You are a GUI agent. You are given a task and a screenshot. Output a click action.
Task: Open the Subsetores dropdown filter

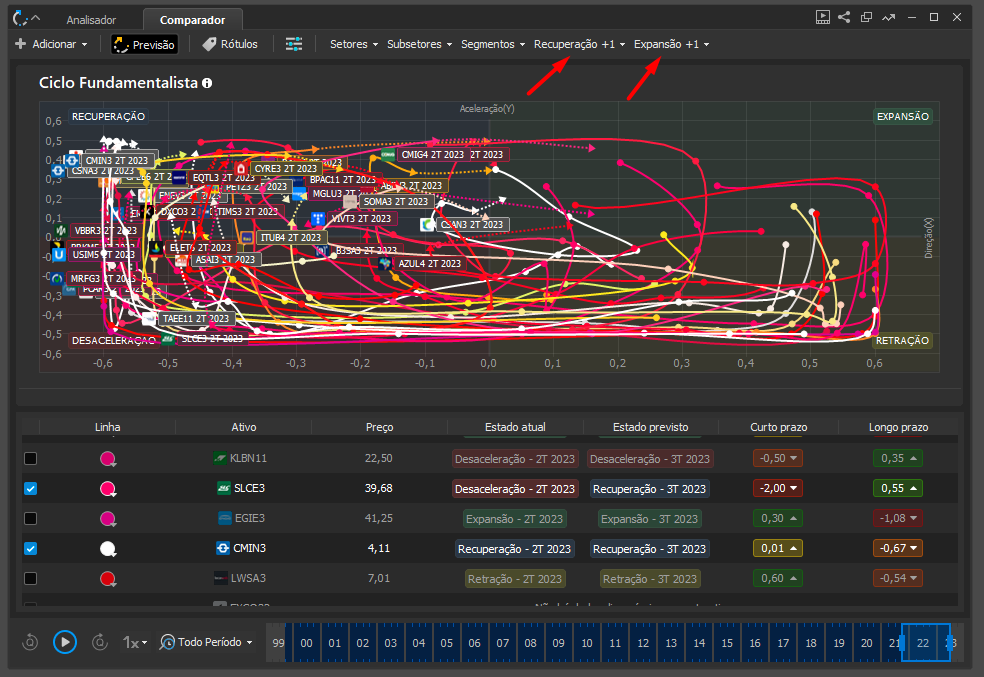pyautogui.click(x=419, y=44)
